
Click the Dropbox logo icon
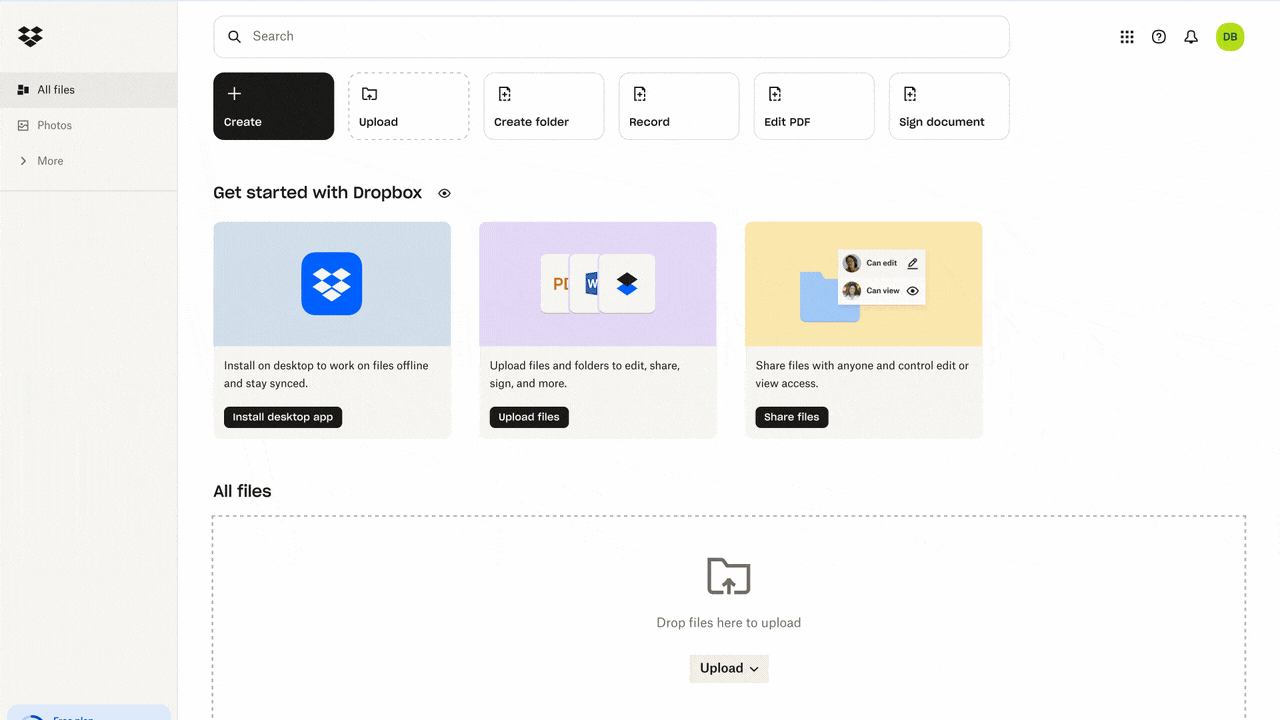pos(30,37)
